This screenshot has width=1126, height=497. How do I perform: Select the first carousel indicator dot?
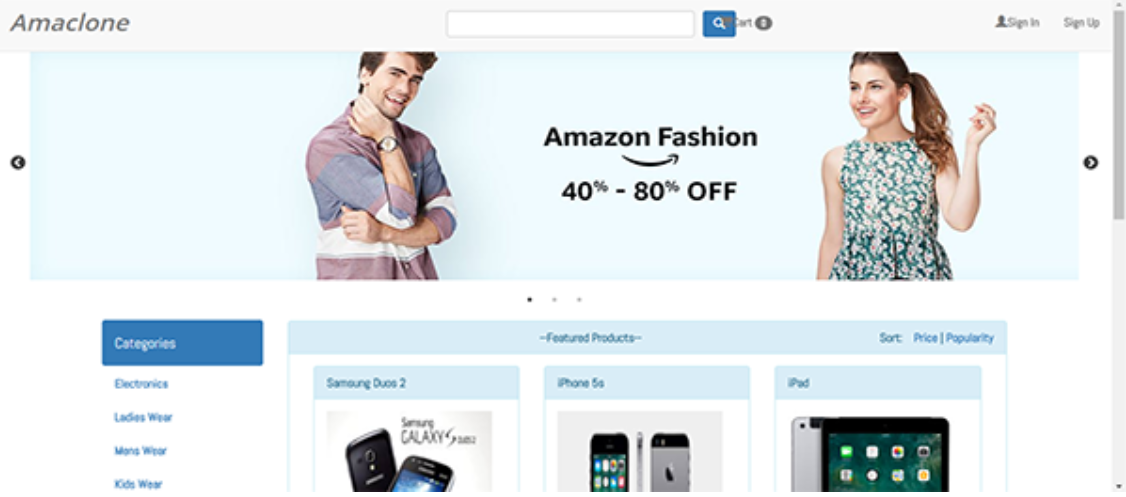(530, 299)
